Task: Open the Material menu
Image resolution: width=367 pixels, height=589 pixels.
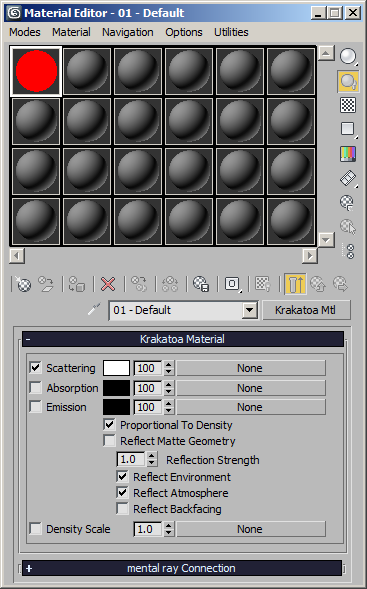Action: point(71,32)
